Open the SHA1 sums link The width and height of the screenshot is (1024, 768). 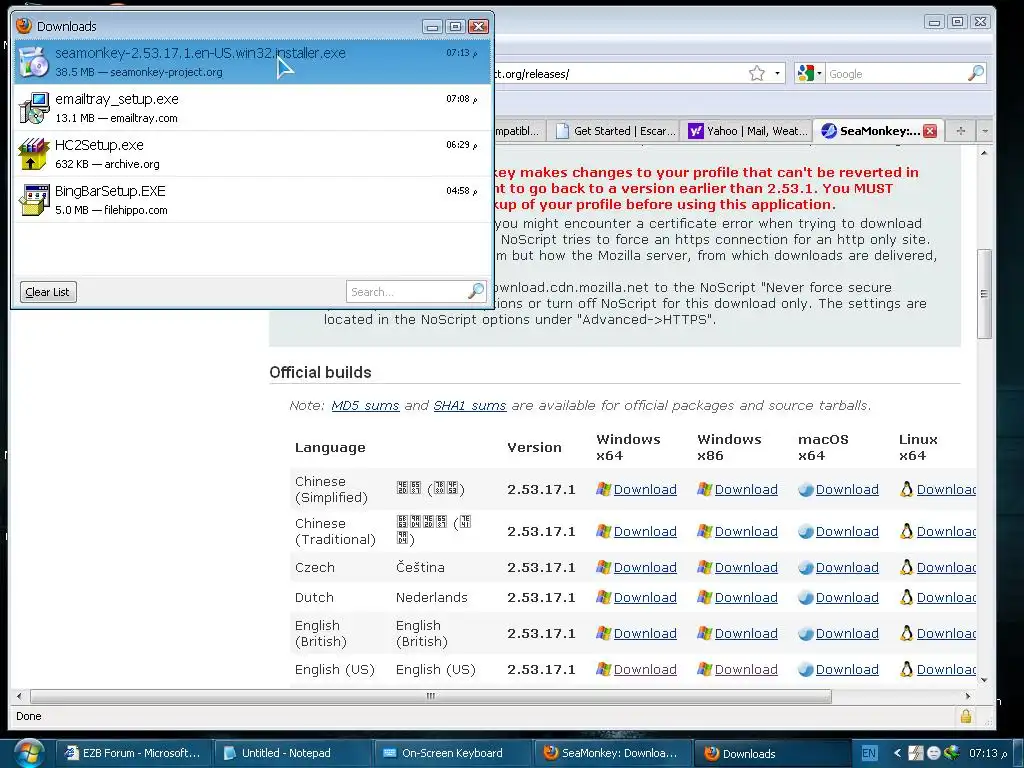[470, 406]
